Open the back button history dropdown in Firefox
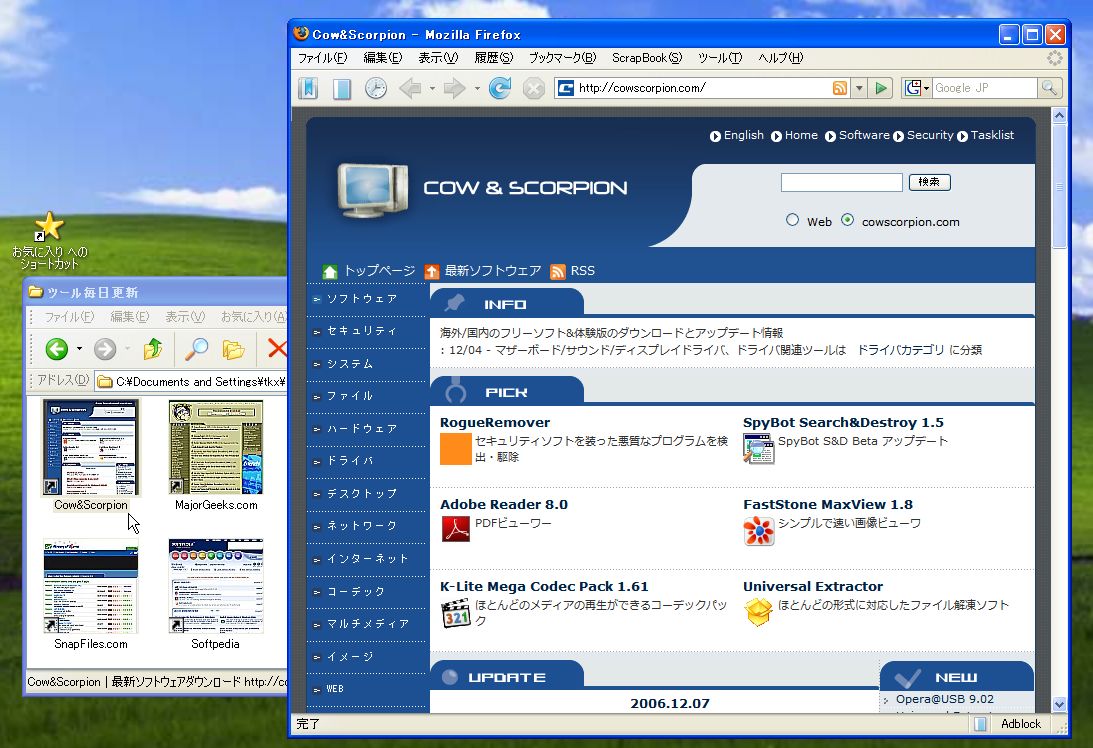1093x748 pixels. point(432,89)
